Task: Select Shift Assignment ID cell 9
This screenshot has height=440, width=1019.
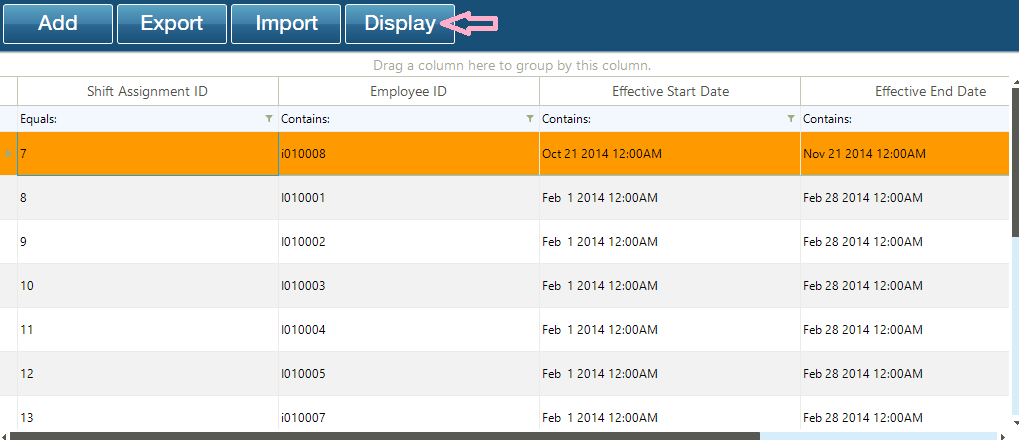Action: point(148,242)
